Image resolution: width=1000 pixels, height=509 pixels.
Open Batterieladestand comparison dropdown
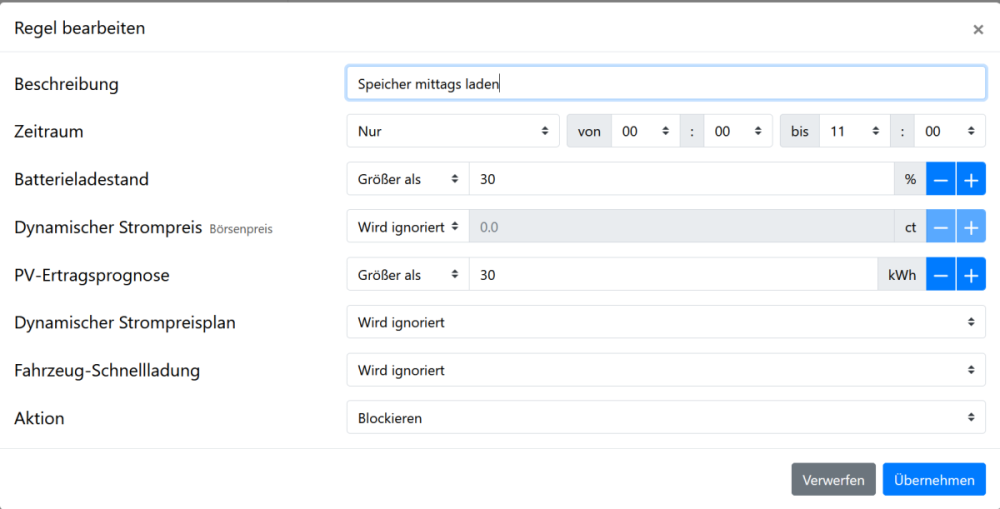tap(407, 179)
